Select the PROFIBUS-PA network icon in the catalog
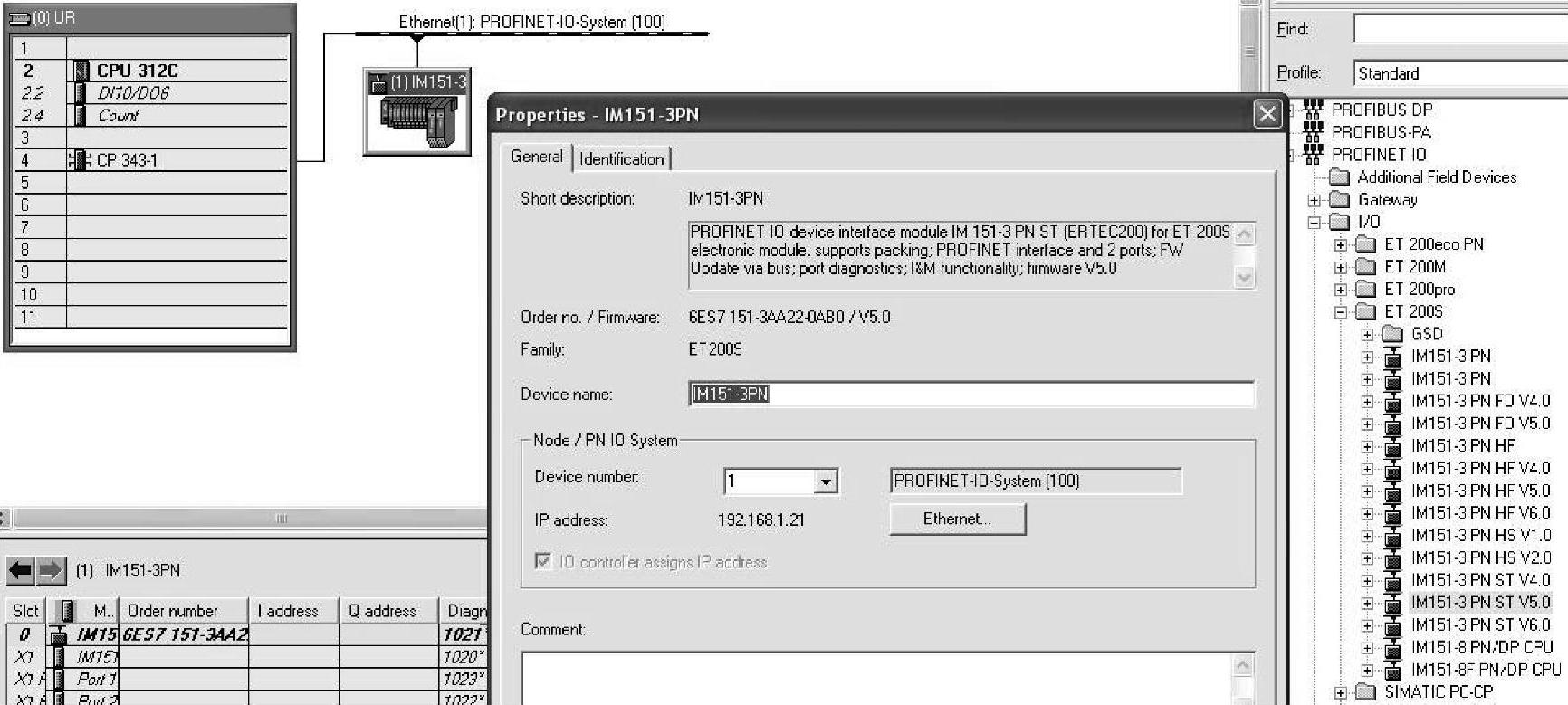Image resolution: width=1568 pixels, height=705 pixels. tap(1313, 132)
